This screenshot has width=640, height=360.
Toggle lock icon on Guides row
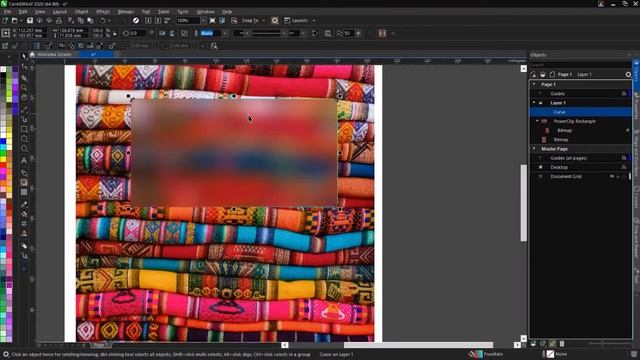coord(624,93)
